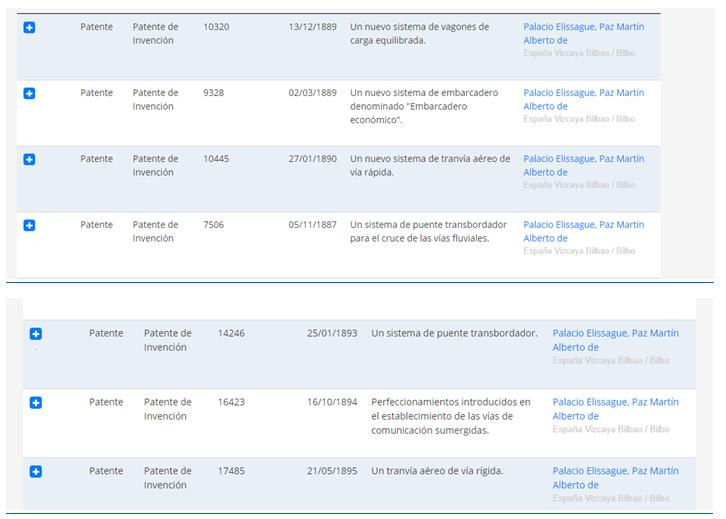Image resolution: width=726 pixels, height=519 pixels.
Task: Expand the row for patent 10320
Action: coord(29,27)
